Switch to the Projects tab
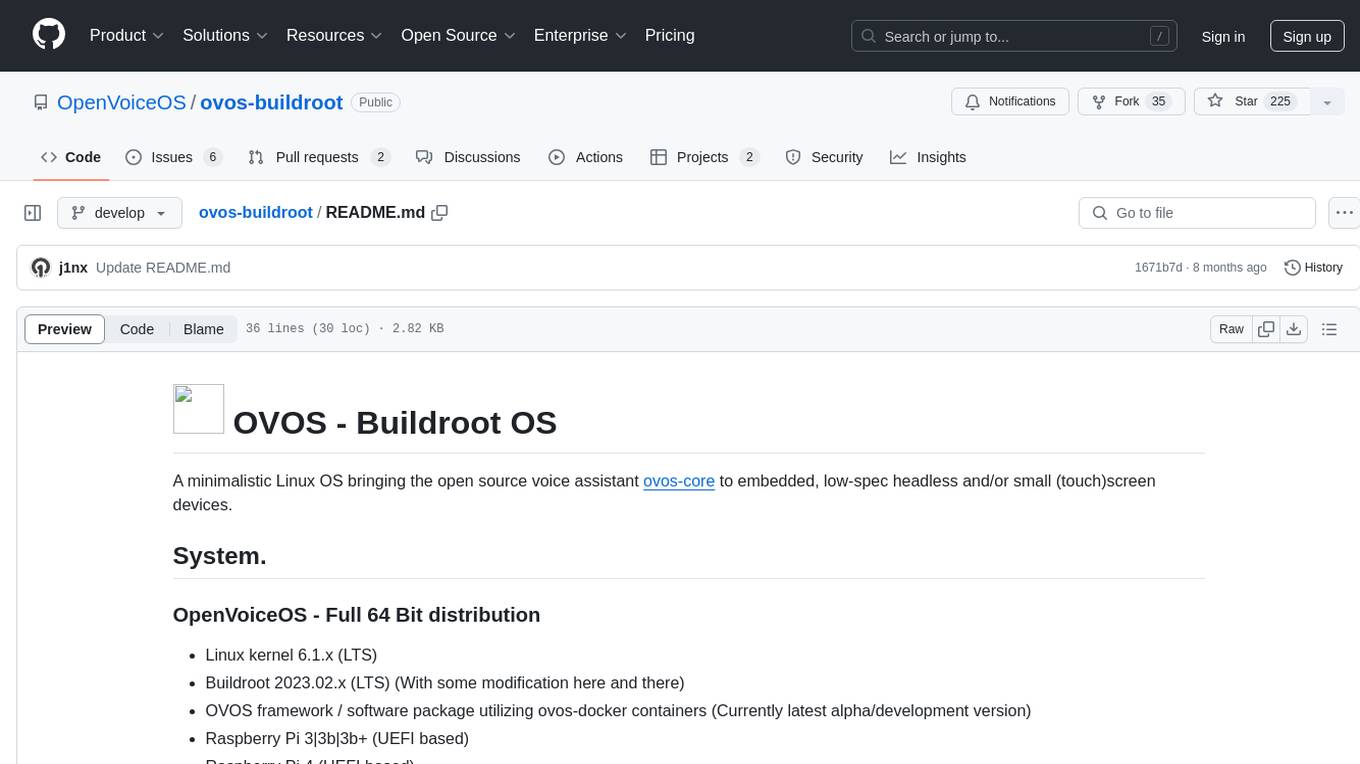 (705, 157)
